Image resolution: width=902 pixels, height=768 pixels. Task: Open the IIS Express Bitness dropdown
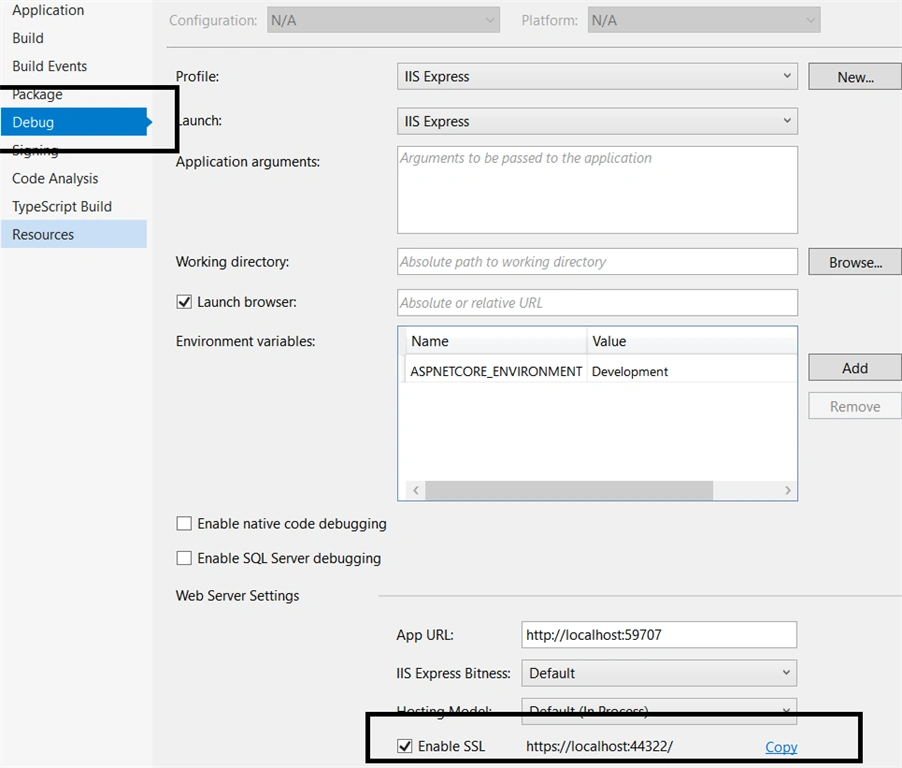[x=659, y=673]
